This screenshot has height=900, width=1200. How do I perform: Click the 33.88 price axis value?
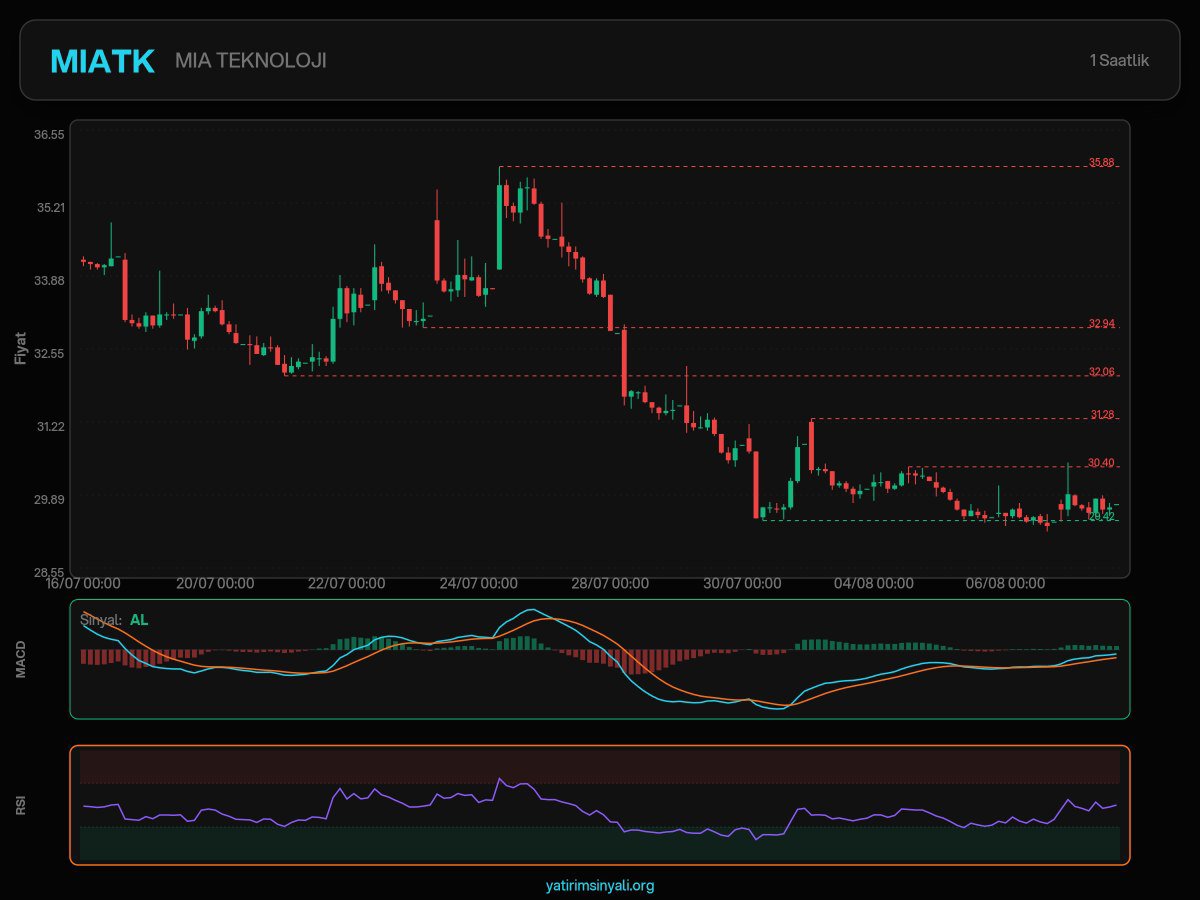coord(51,280)
